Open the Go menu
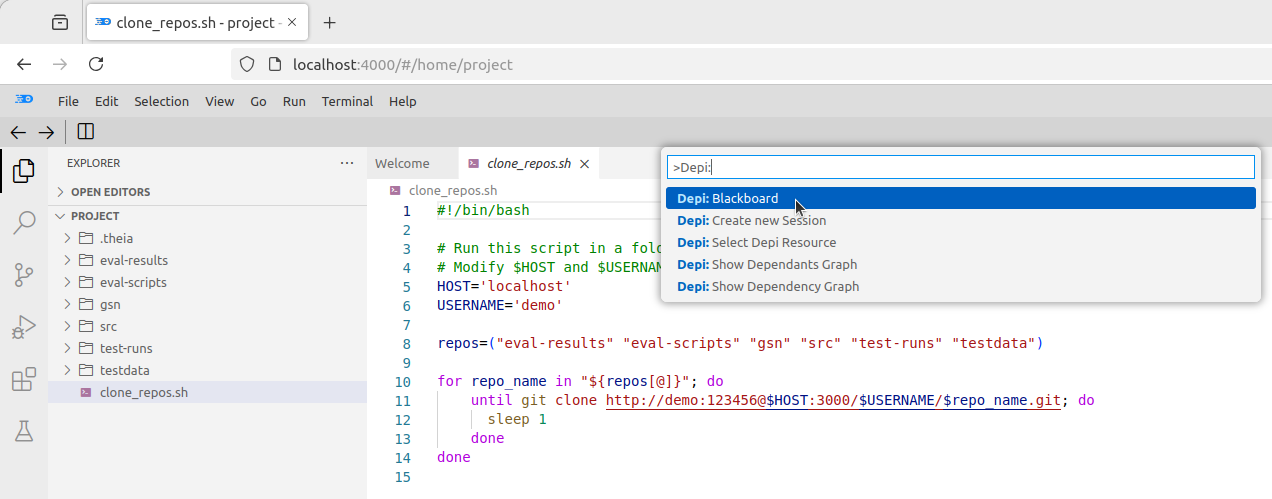 coord(258,101)
